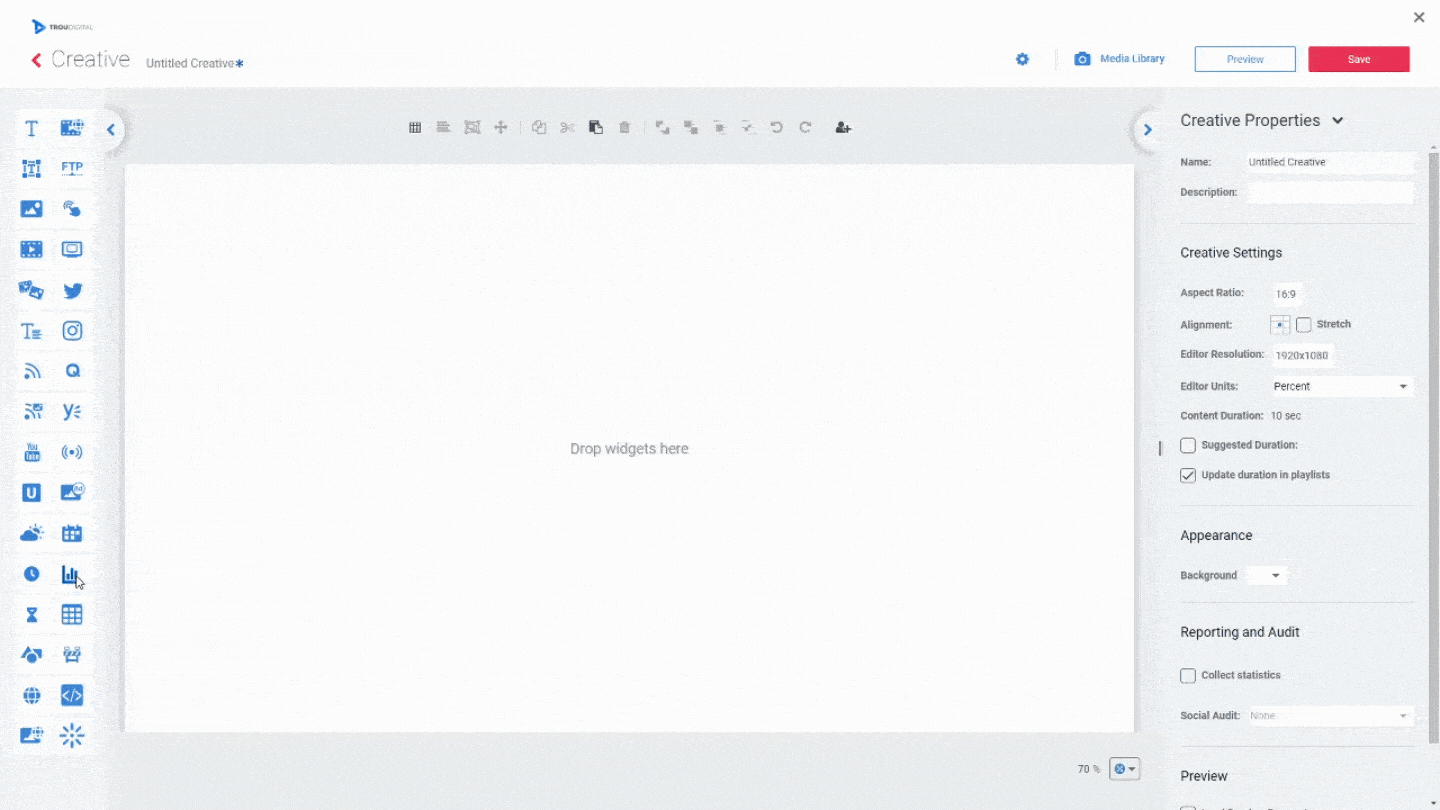Open the Editor Units dropdown
The height and width of the screenshot is (810, 1440).
coord(1342,386)
